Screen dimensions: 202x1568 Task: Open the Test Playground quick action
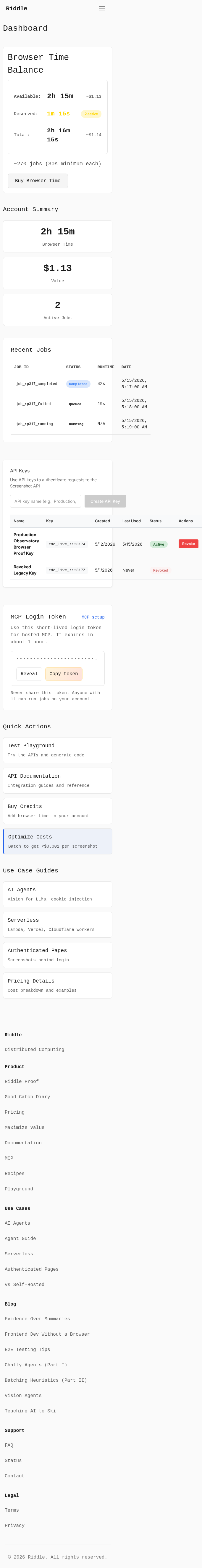(57, 750)
